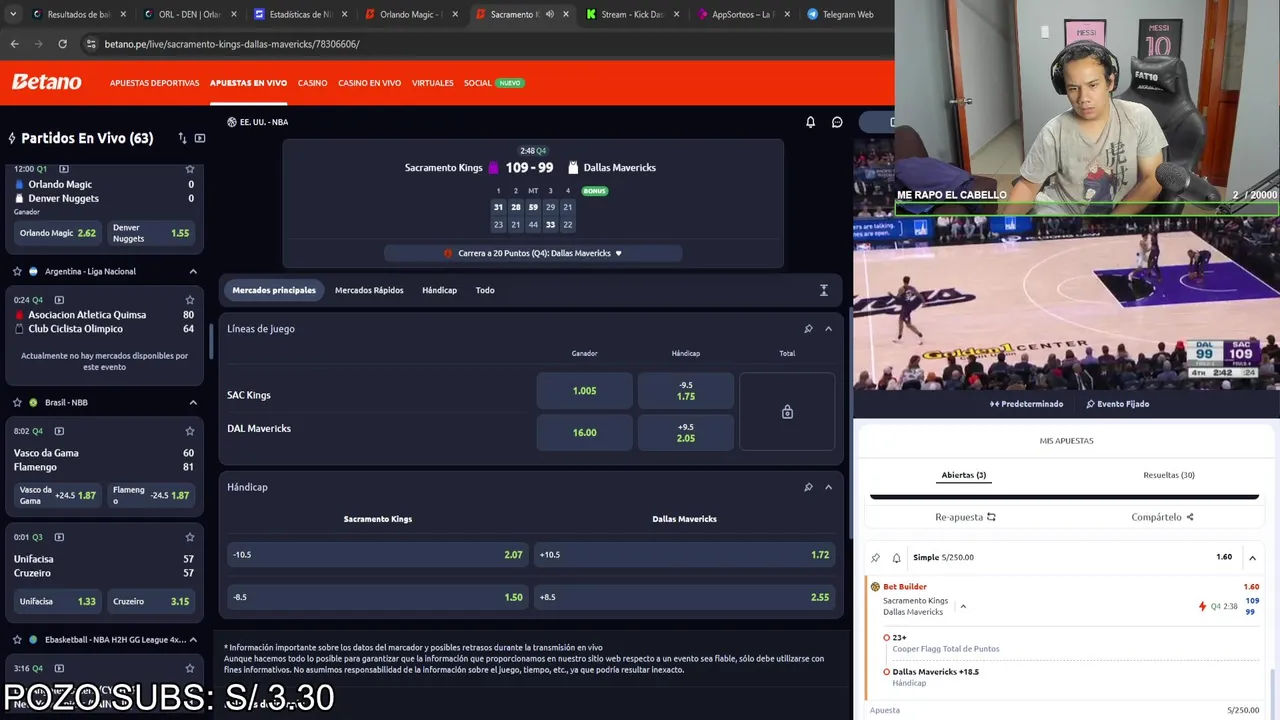The width and height of the screenshot is (1280, 720).
Task: Collapse the Ebasketball NBA H2H GG League section
Action: pyautogui.click(x=193, y=639)
